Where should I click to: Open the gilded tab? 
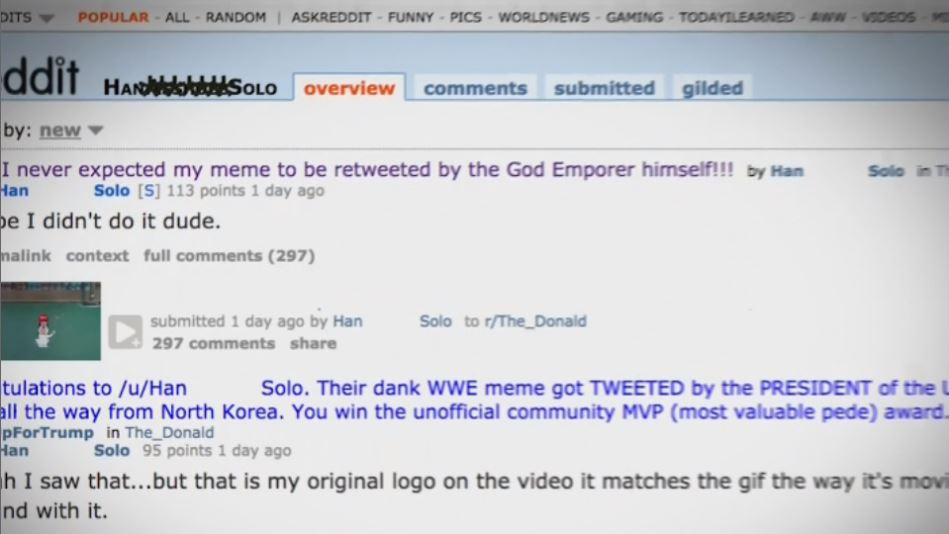(712, 88)
